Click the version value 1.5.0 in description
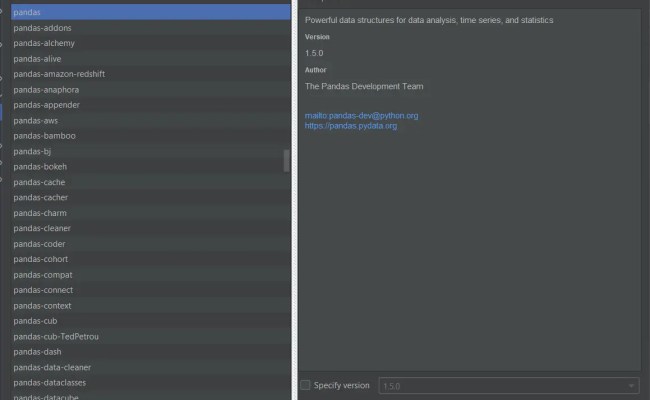This screenshot has width=650, height=400. click(x=314, y=53)
